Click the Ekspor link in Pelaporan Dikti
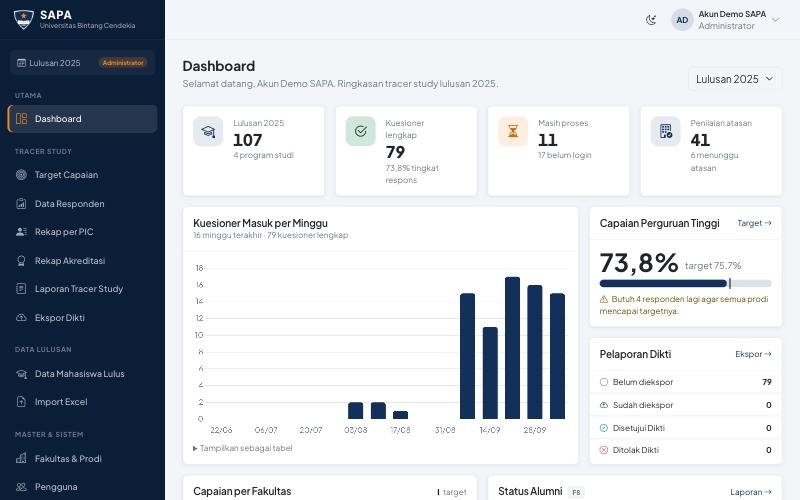This screenshot has height=500, width=800. [753, 354]
